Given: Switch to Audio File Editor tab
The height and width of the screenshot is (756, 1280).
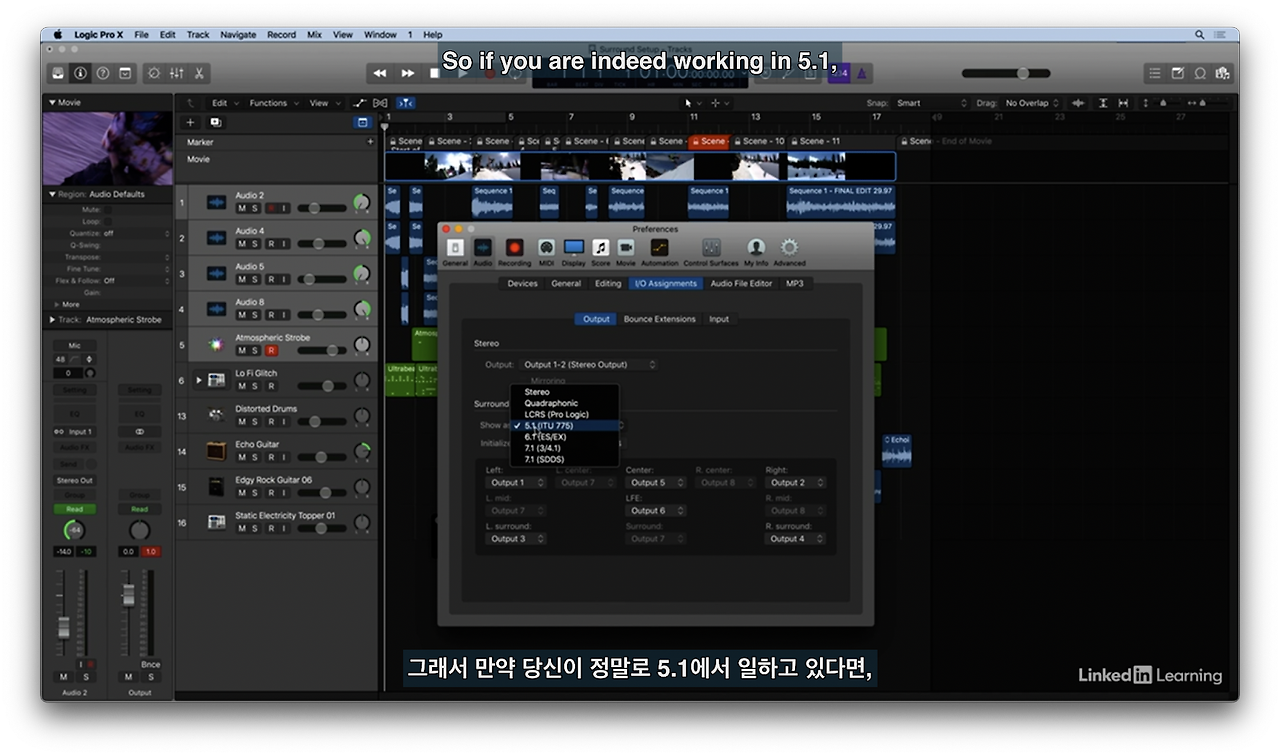Looking at the screenshot, I should click(x=741, y=284).
